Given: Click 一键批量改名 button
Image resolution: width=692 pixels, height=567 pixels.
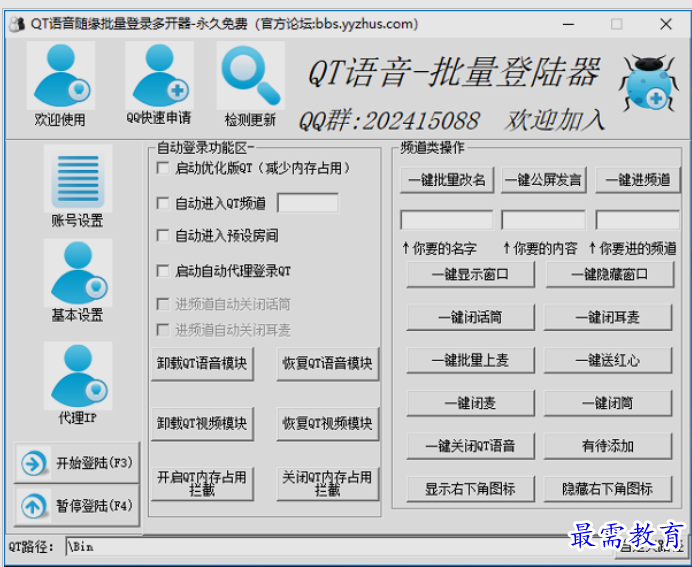Looking at the screenshot, I should click(447, 180).
